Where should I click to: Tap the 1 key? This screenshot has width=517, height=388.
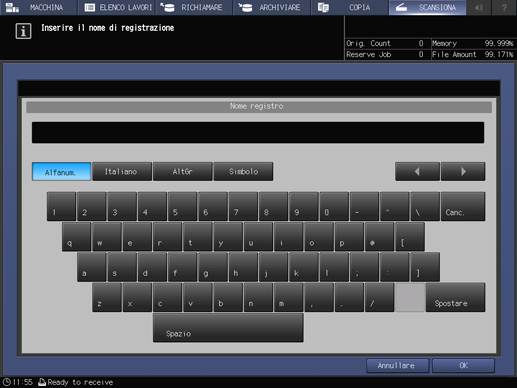(61, 206)
